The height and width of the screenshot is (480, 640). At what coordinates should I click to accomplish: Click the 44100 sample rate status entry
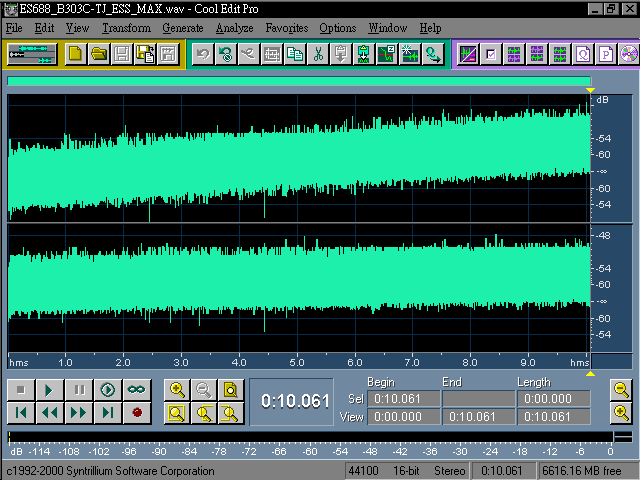[364, 471]
